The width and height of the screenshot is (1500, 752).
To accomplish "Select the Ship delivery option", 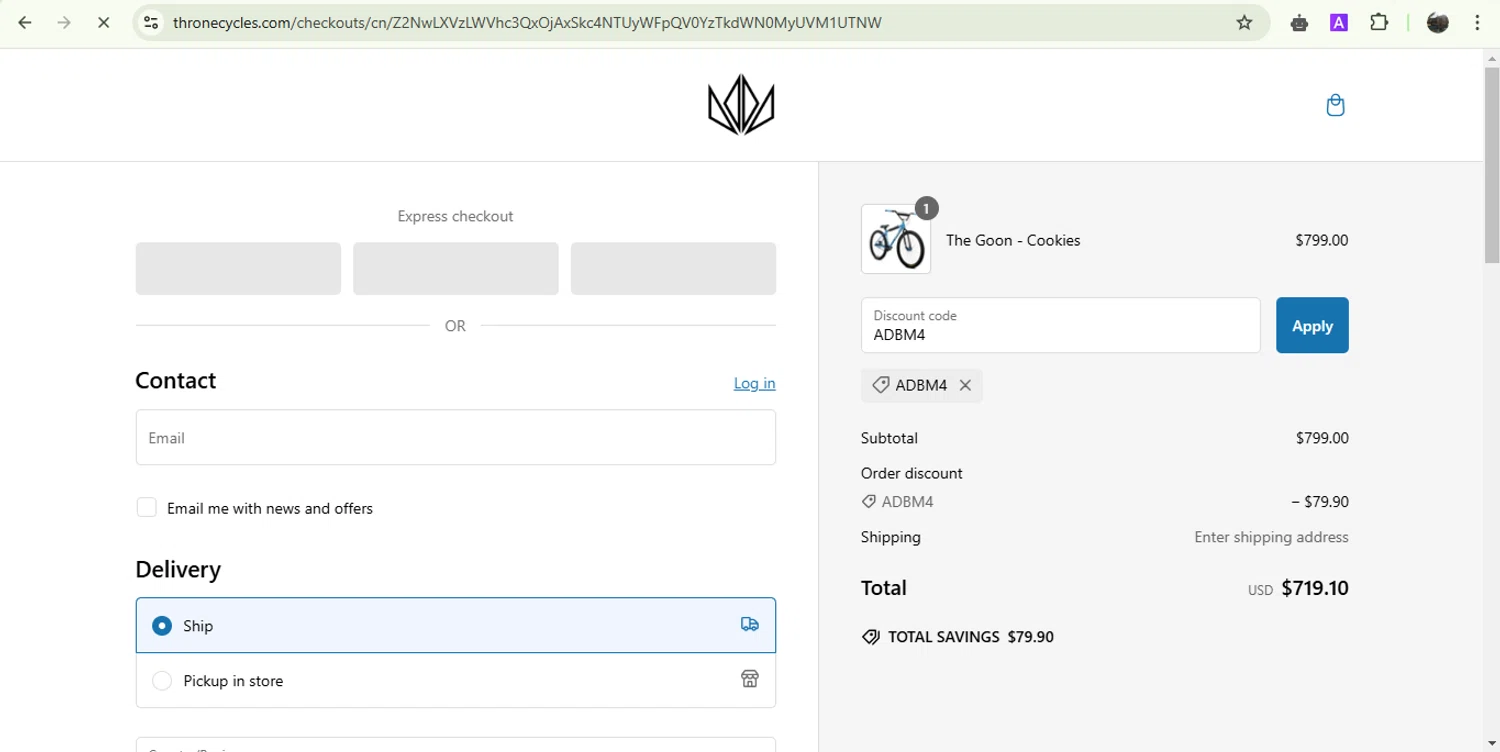I will (455, 625).
